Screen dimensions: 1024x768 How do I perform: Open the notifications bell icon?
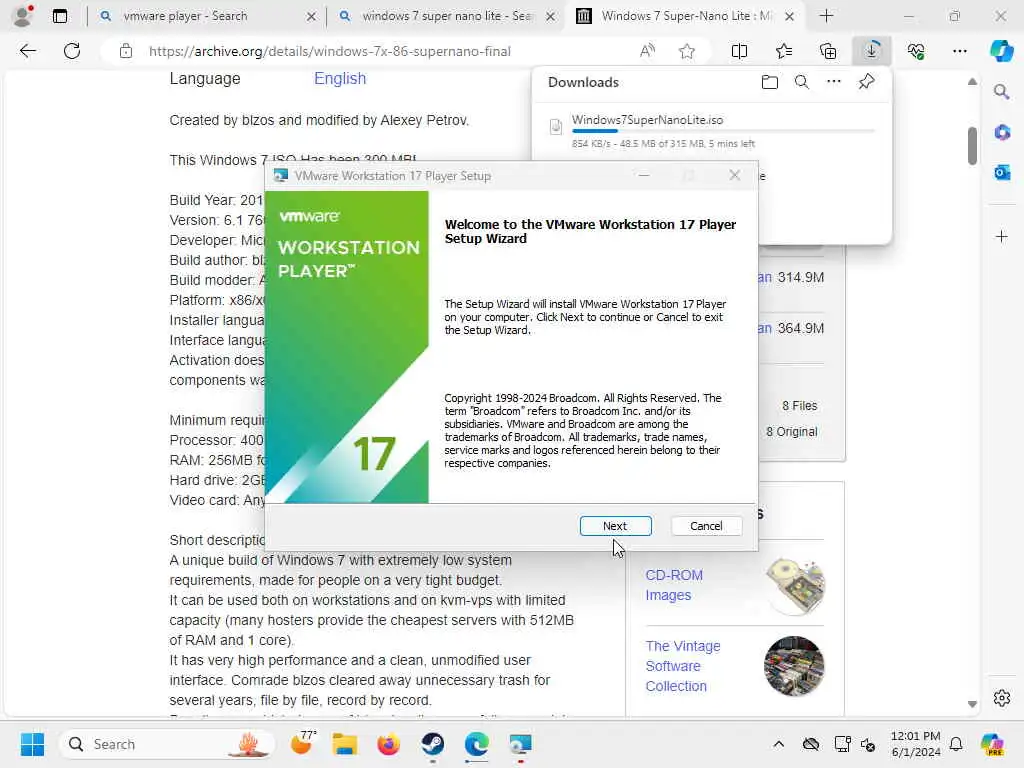(x=956, y=744)
